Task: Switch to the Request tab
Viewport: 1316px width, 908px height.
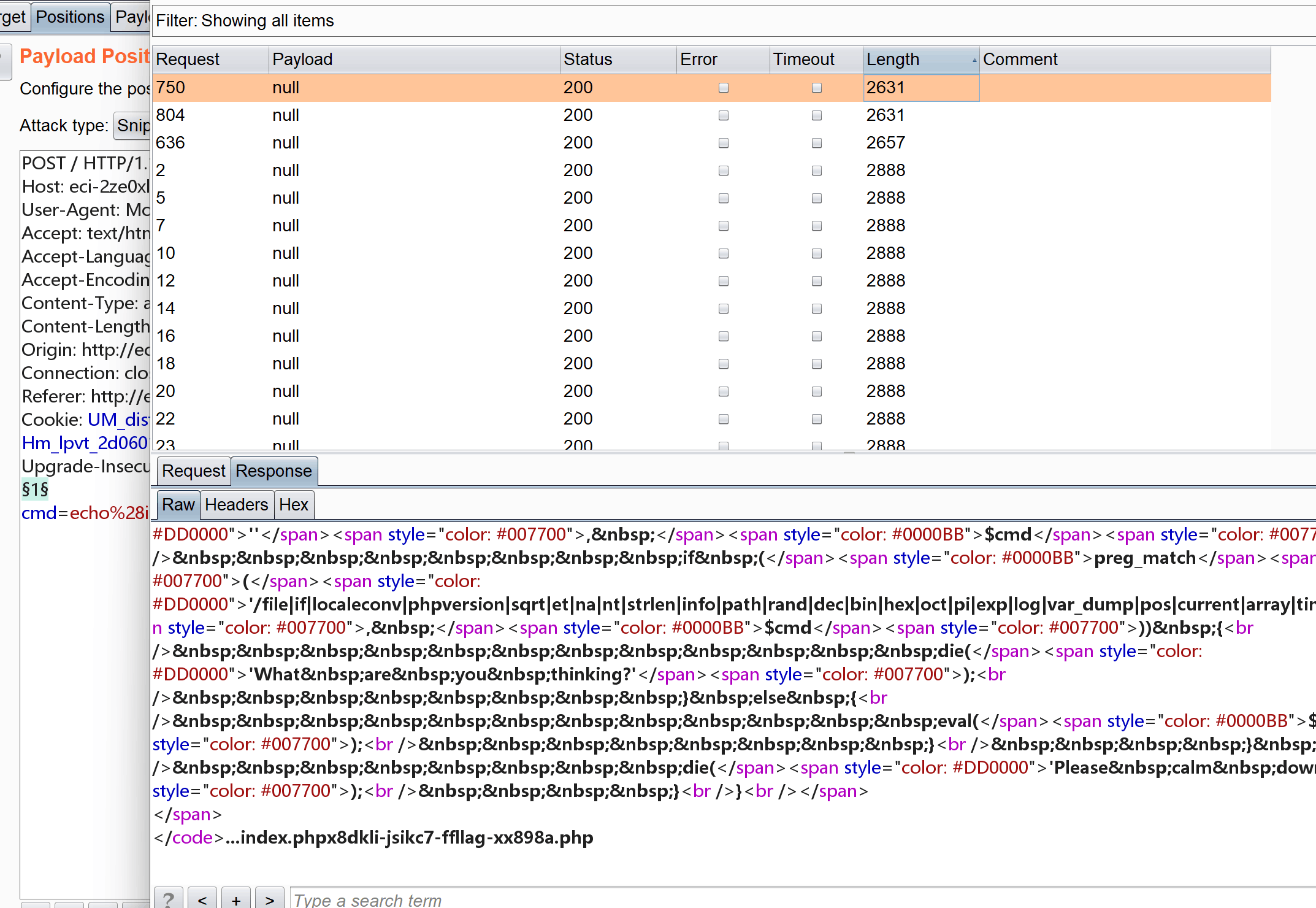Action: tap(193, 471)
